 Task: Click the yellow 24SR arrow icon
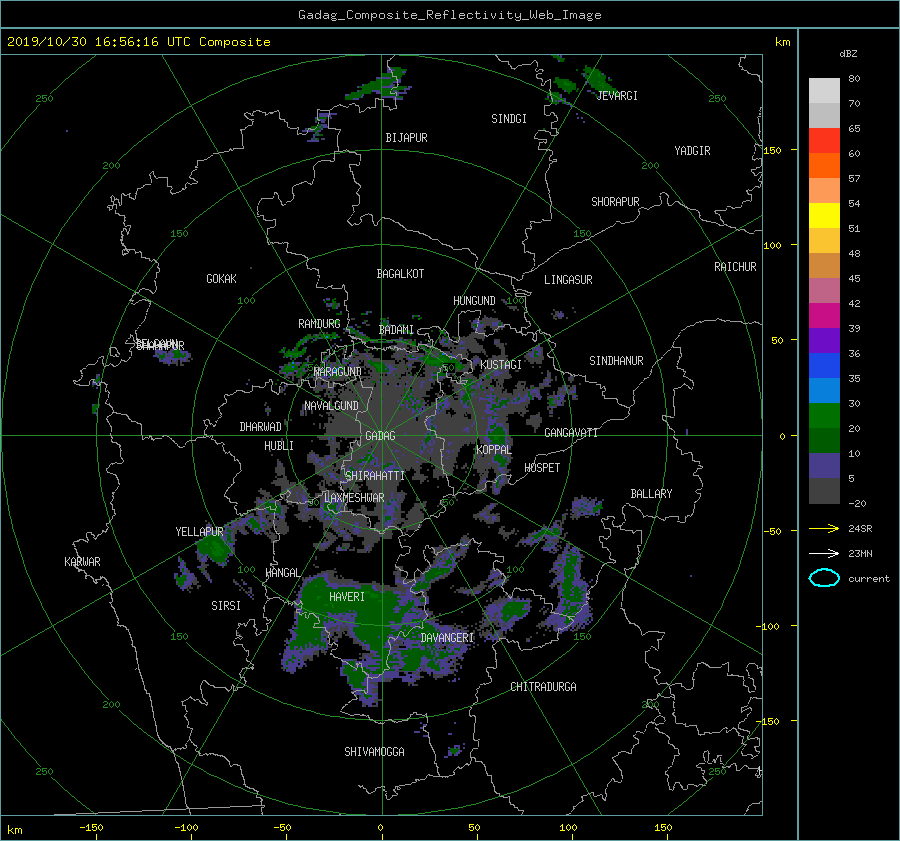[824, 528]
